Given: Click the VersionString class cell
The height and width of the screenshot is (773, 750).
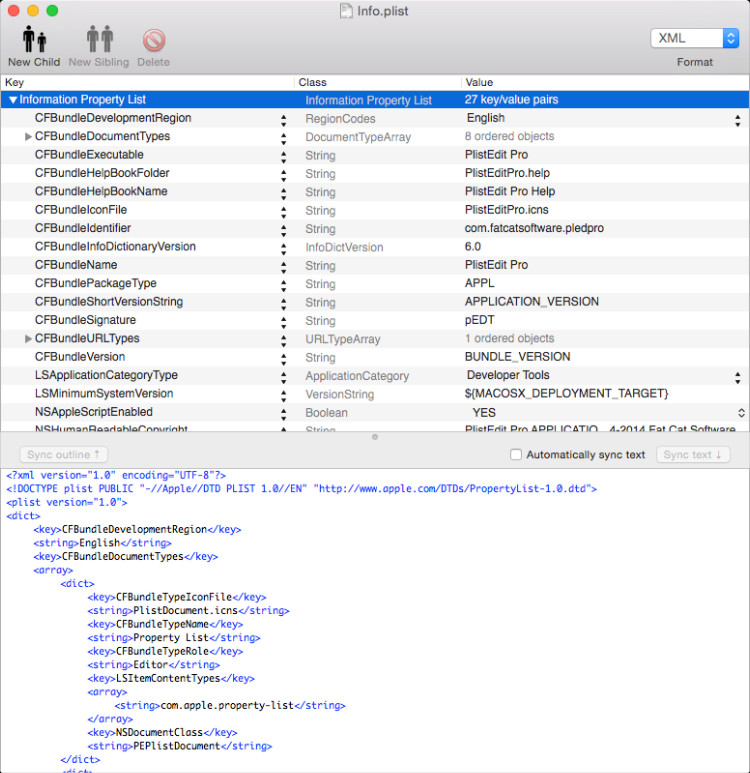Looking at the screenshot, I should [x=340, y=394].
